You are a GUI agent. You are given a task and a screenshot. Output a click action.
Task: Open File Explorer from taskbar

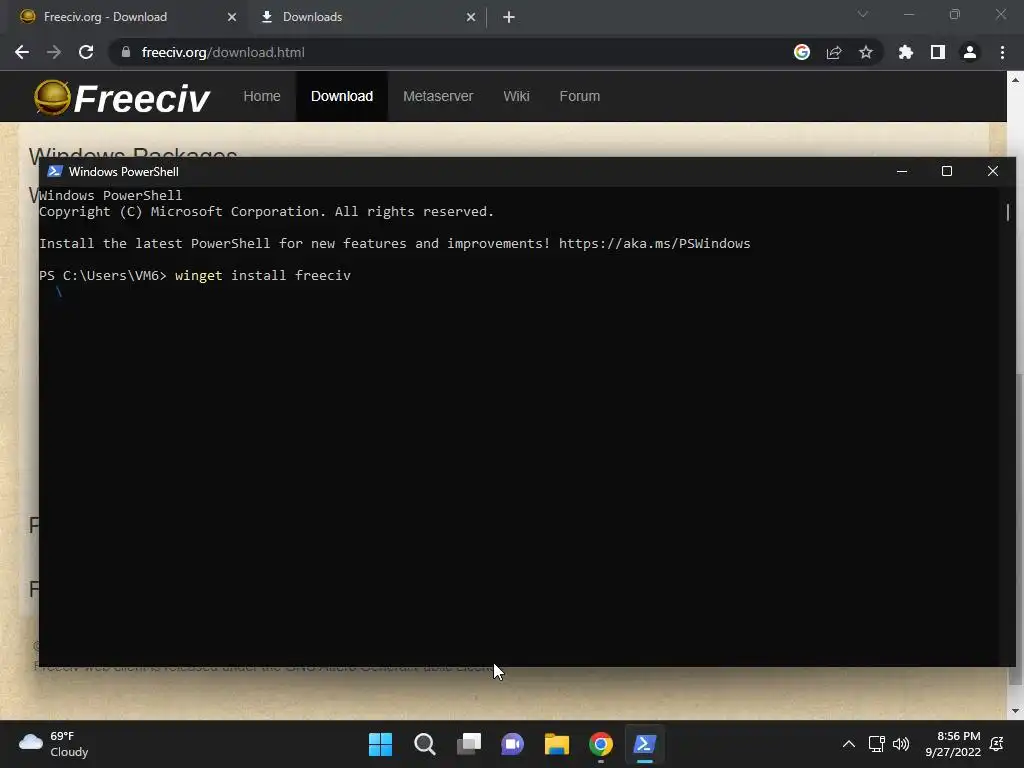pos(556,744)
